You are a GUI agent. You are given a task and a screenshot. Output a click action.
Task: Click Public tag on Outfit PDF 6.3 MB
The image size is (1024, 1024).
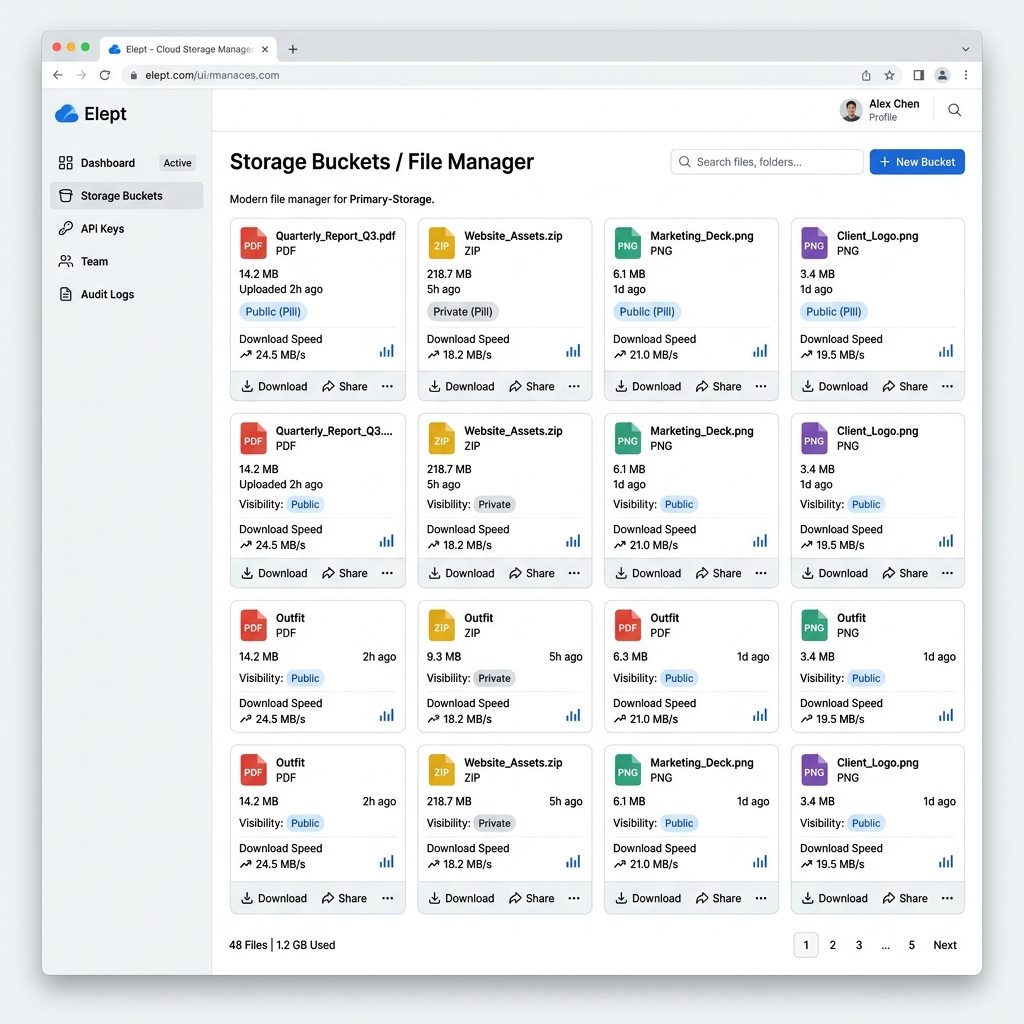(679, 679)
